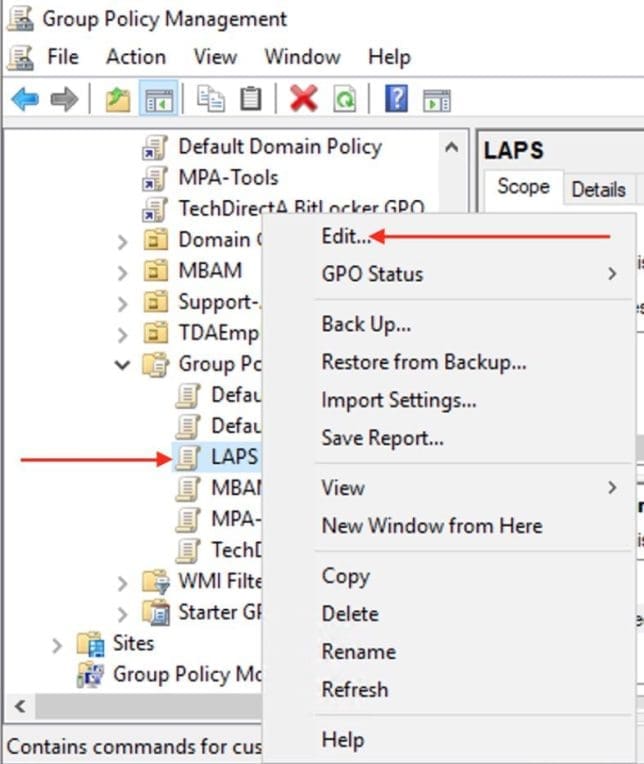
Task: Open the Window menu
Action: click(303, 57)
